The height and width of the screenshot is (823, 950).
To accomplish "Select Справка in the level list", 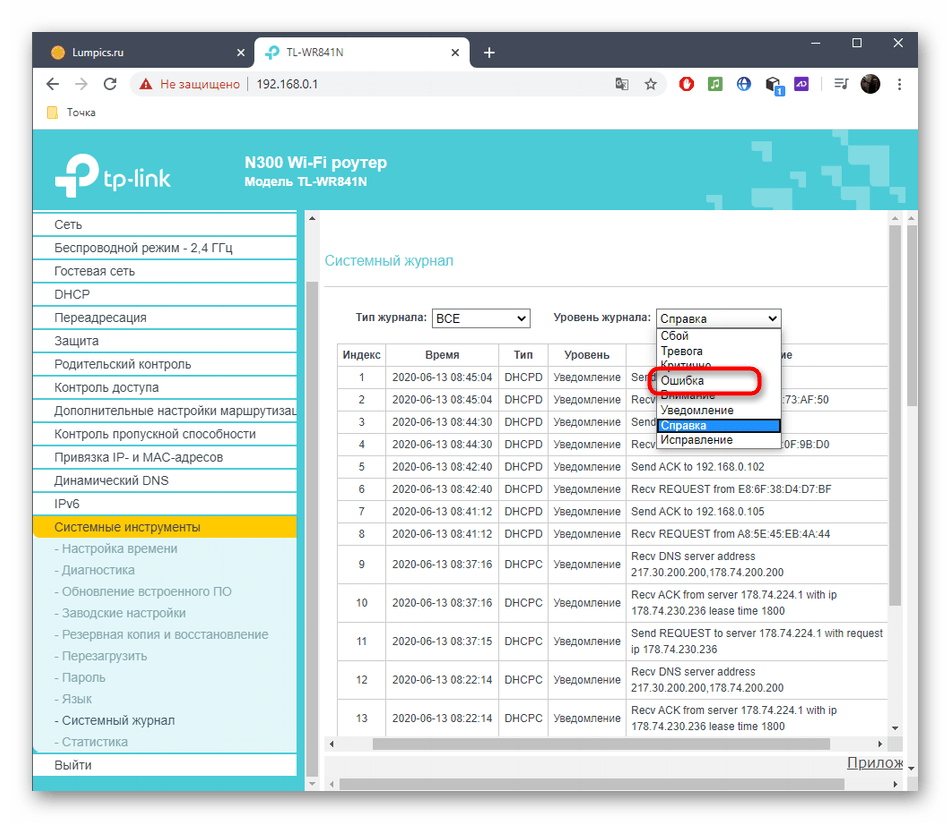I will 719,425.
